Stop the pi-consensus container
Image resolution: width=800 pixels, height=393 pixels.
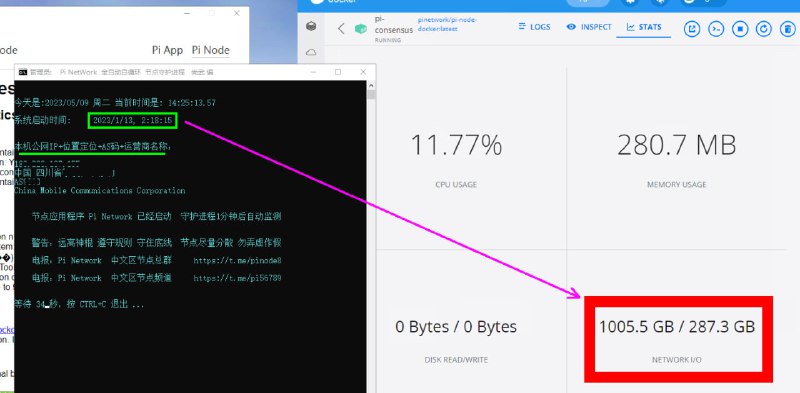[740, 29]
